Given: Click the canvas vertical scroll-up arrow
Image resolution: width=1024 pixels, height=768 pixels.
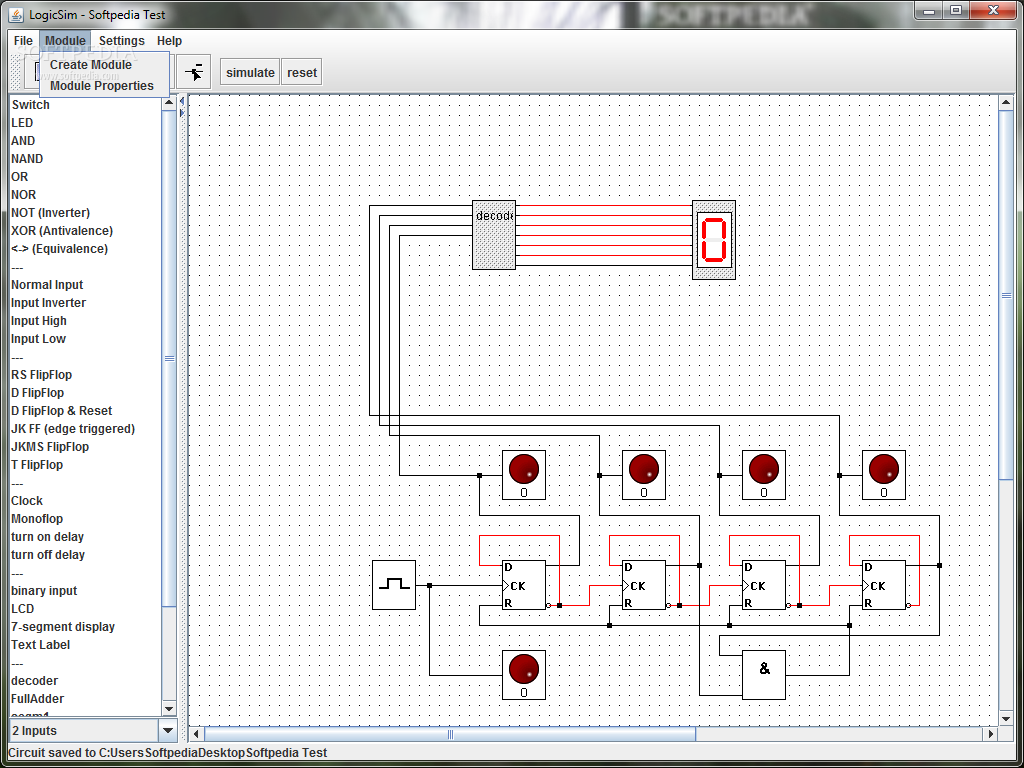Looking at the screenshot, I should pos(1006,103).
